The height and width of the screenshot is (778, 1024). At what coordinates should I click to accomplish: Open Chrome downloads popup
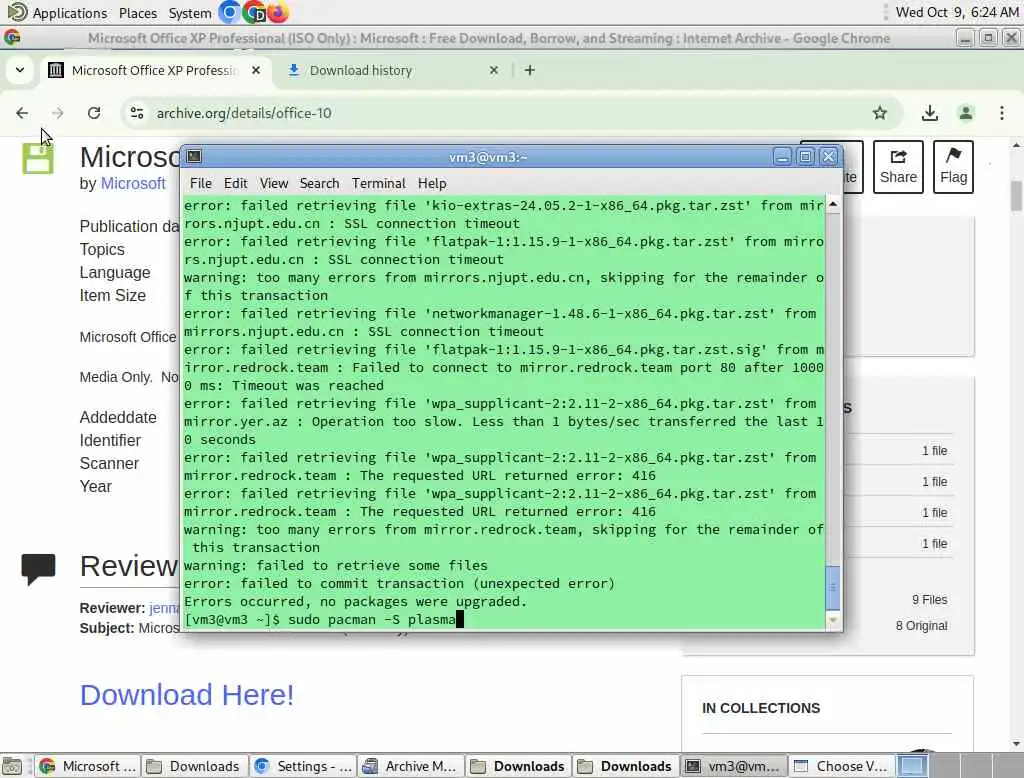930,113
